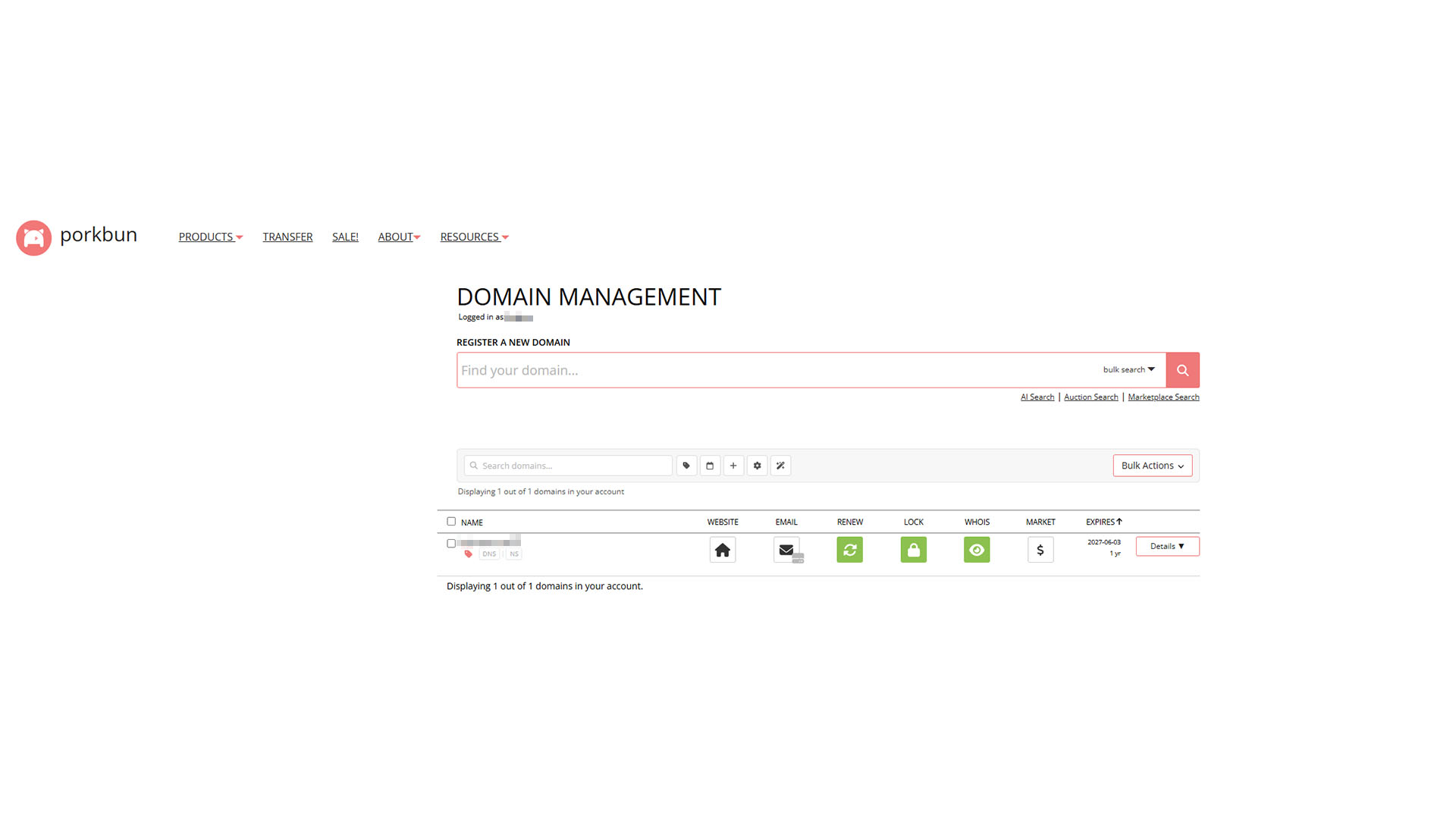Screen dimensions: 1456x819
Task: Open the PRODUCTS menu
Action: tap(211, 237)
